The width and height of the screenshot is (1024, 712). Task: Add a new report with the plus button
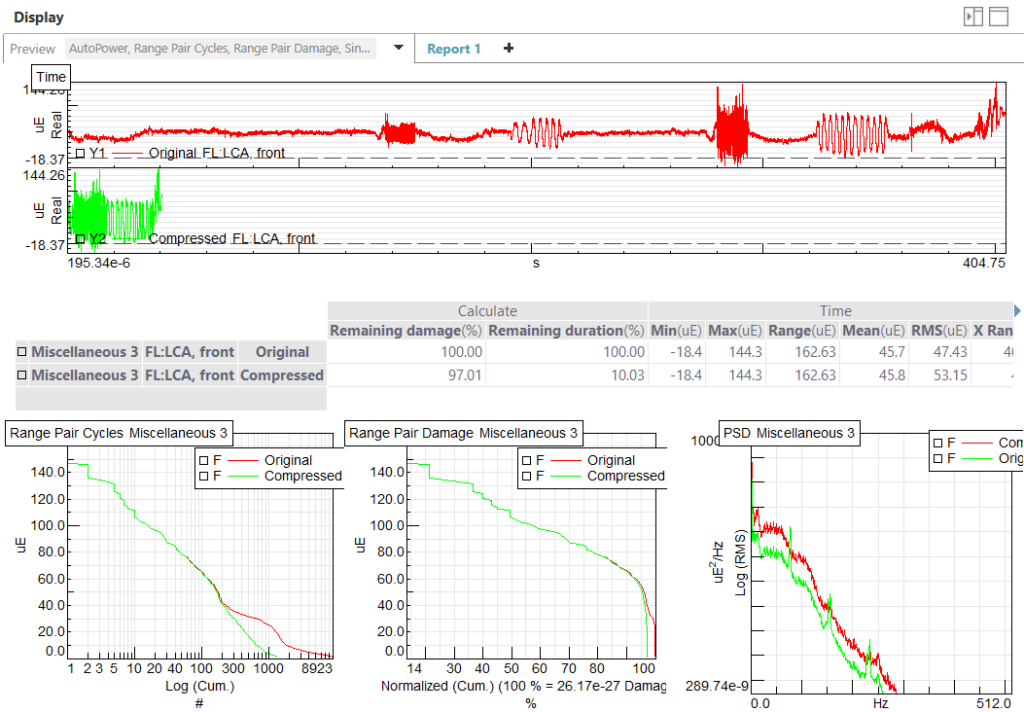(508, 48)
